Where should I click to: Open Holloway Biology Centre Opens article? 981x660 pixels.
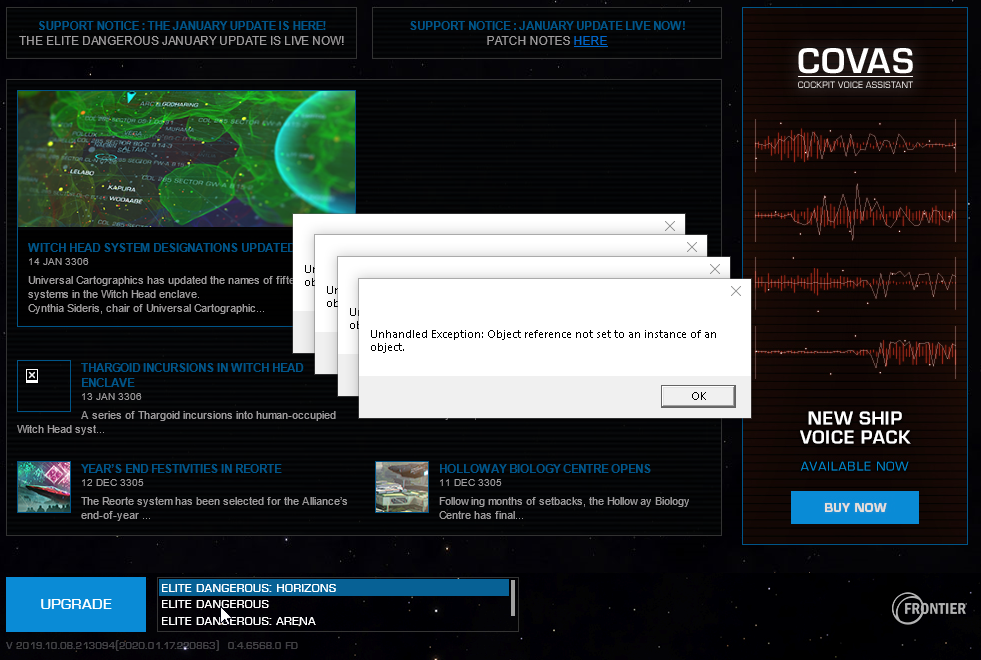[544, 469]
